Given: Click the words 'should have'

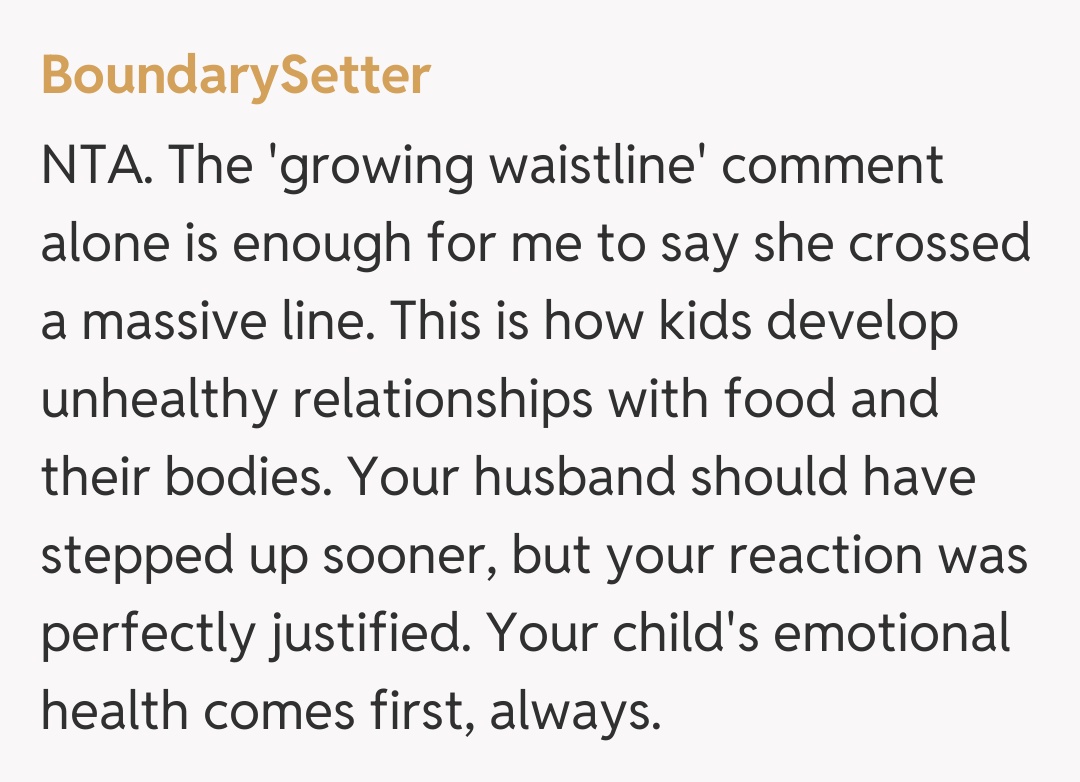Looking at the screenshot, I should point(834,477).
